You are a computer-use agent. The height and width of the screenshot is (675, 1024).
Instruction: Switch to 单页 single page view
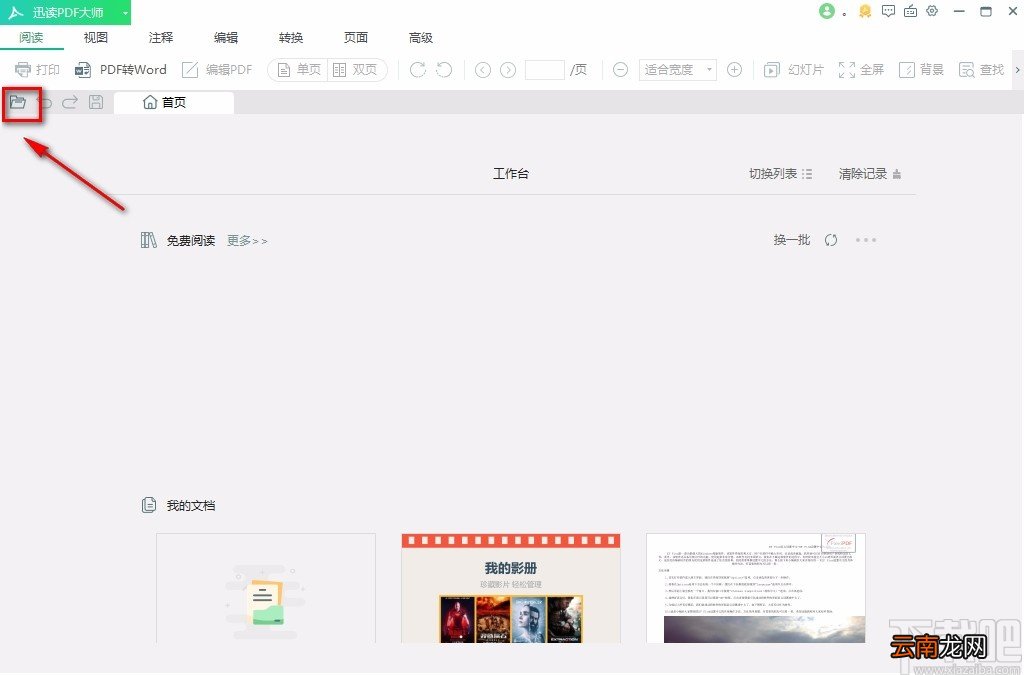point(298,69)
